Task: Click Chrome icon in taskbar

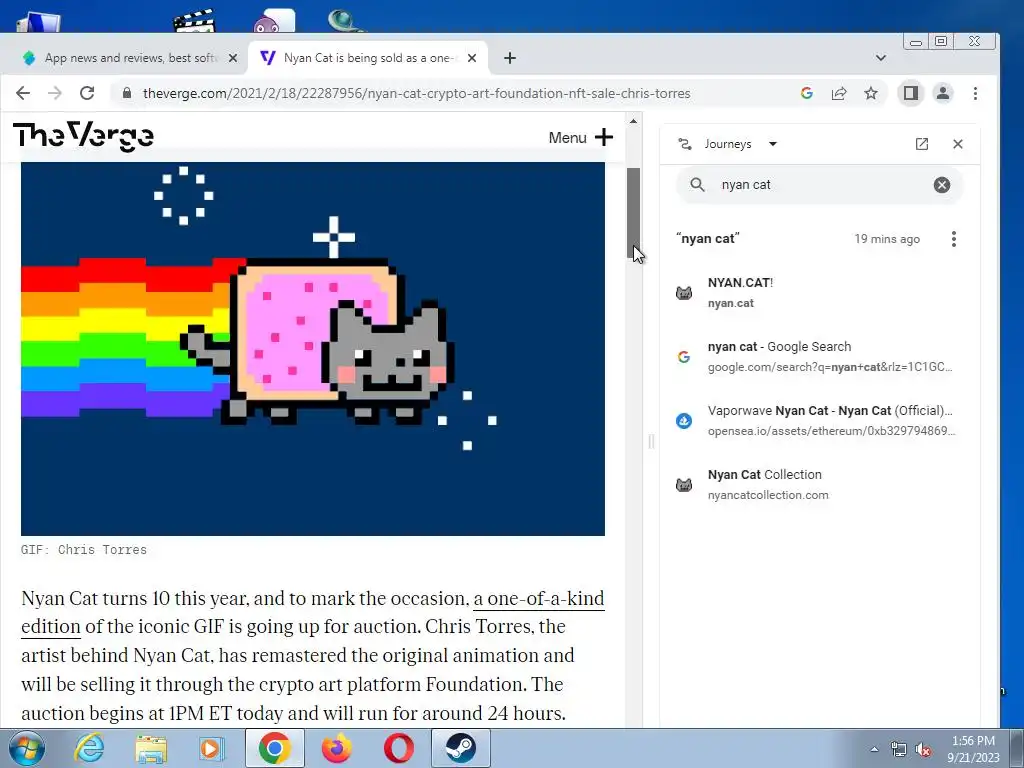Action: click(x=274, y=748)
